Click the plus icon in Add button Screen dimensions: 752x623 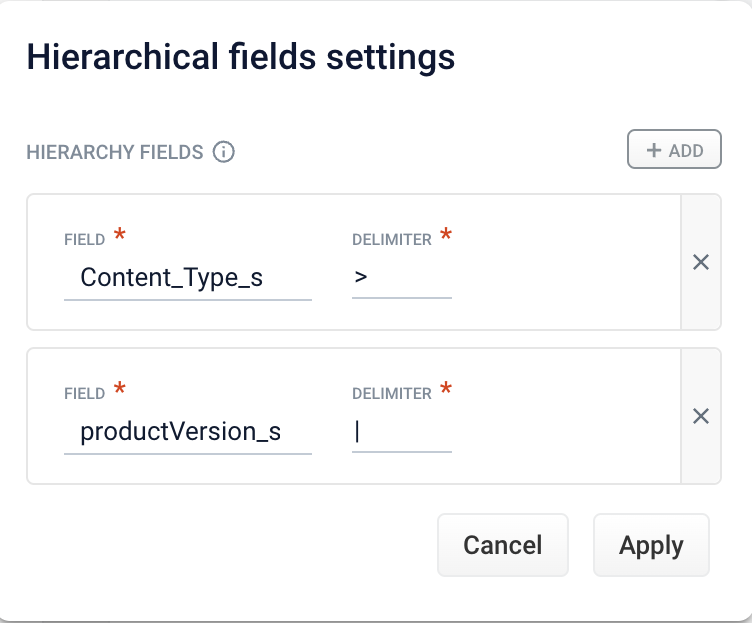point(654,151)
